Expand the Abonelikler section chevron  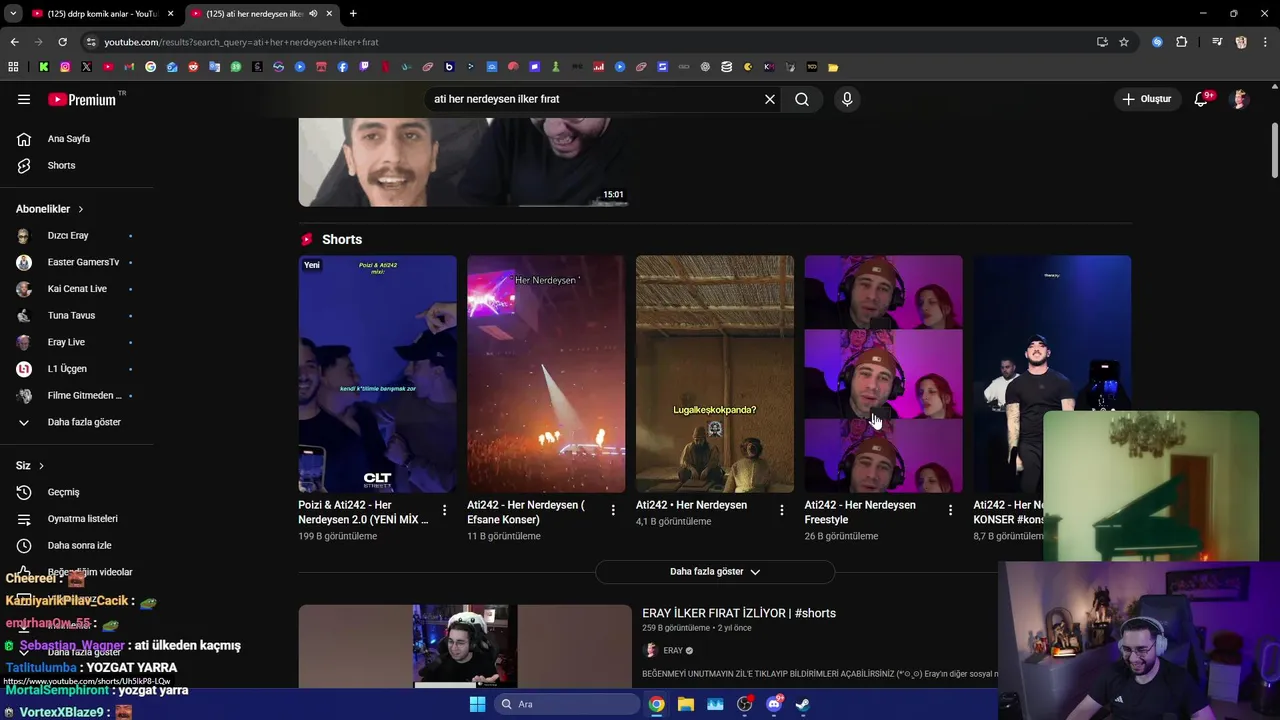click(x=80, y=209)
